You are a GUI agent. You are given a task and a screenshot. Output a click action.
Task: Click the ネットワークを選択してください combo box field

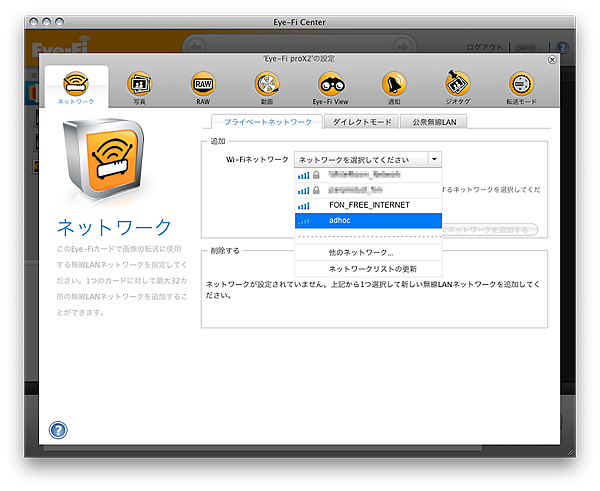361,159
